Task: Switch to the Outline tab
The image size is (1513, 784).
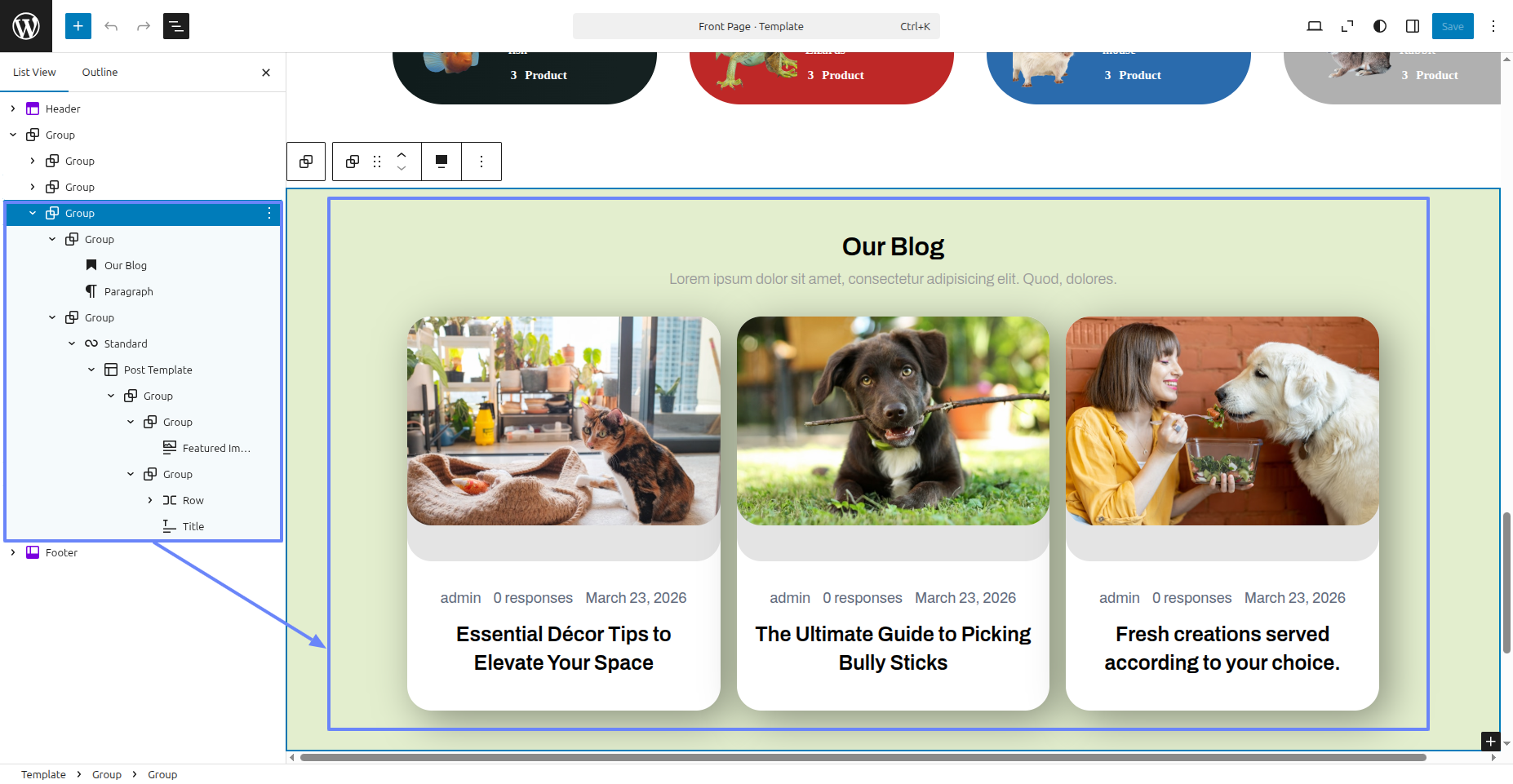Action: point(100,72)
